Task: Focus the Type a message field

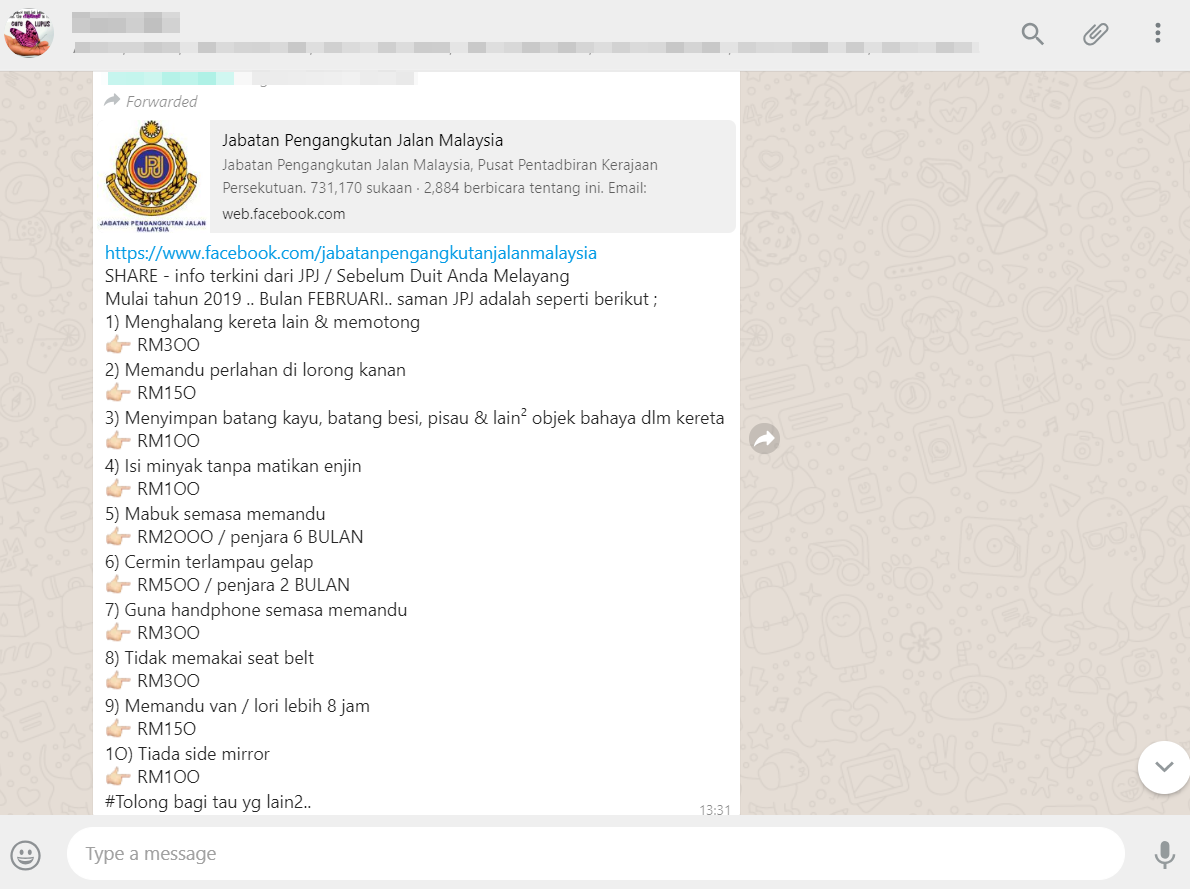Action: pos(596,853)
